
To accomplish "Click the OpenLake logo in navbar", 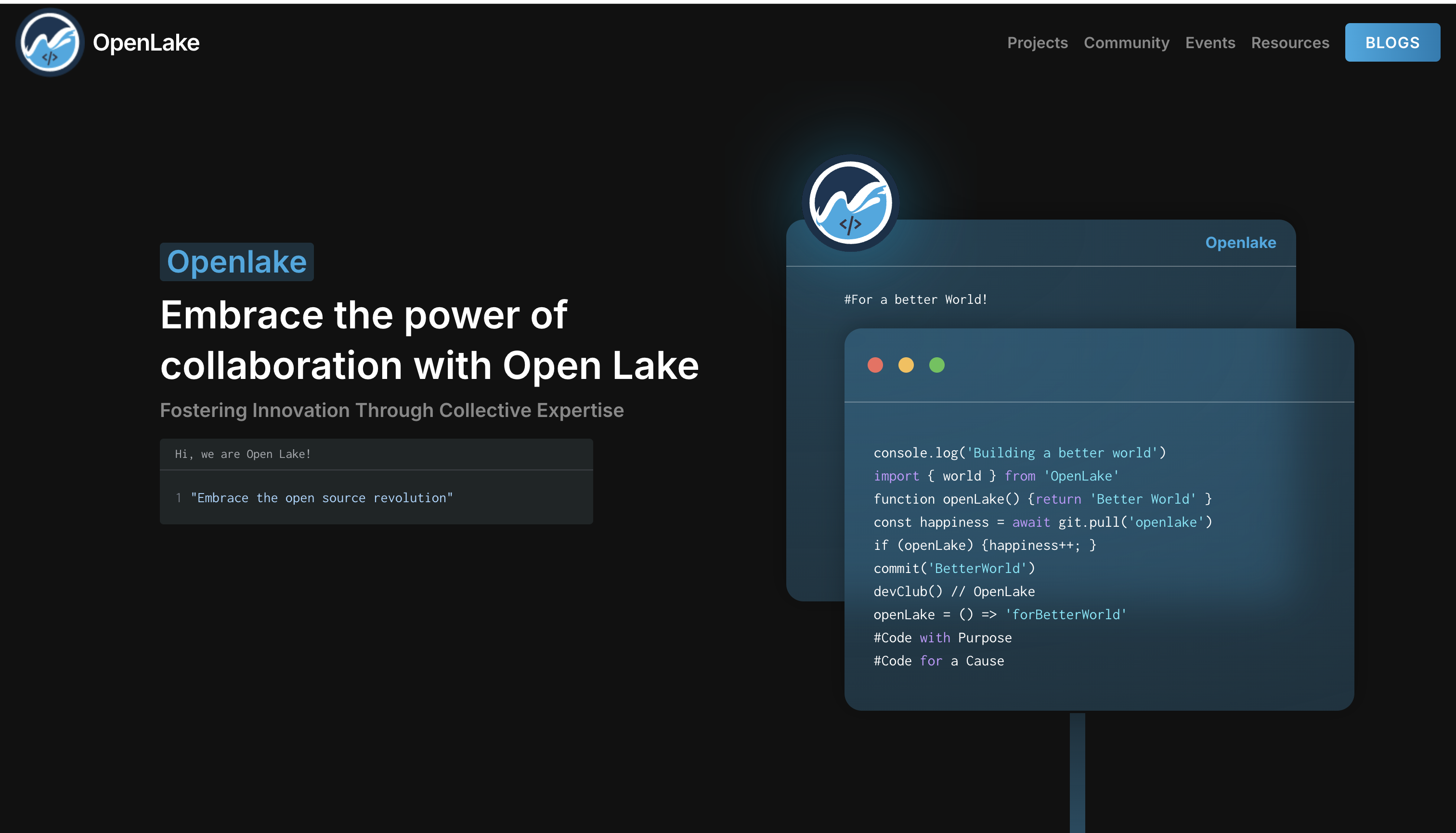I will [50, 42].
